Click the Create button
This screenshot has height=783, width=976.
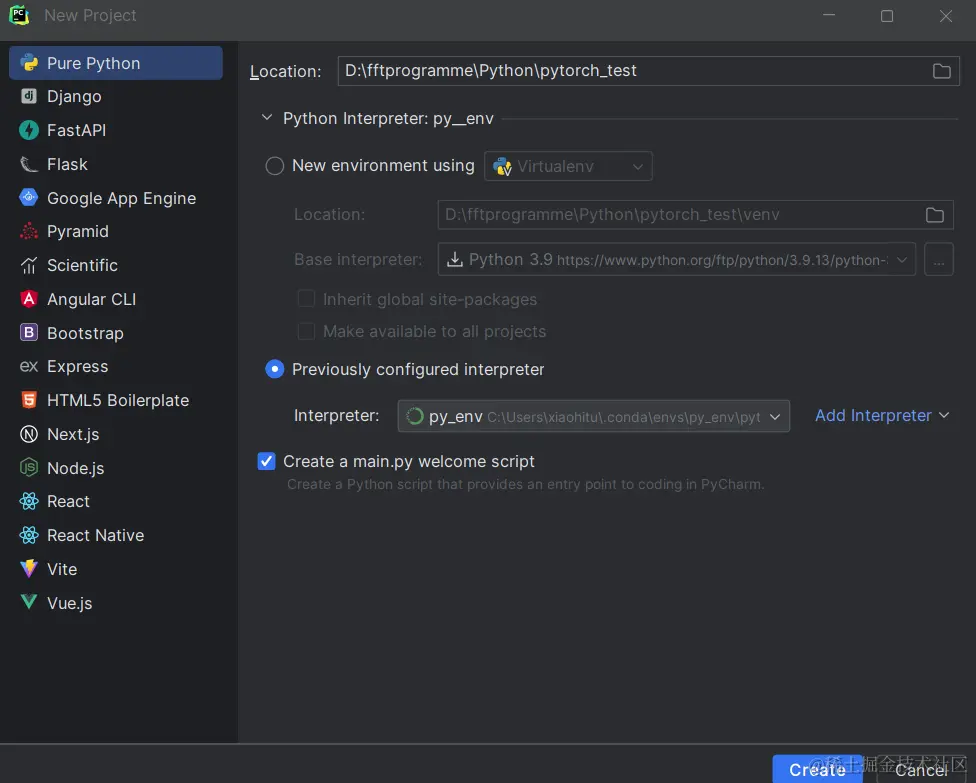(x=817, y=770)
